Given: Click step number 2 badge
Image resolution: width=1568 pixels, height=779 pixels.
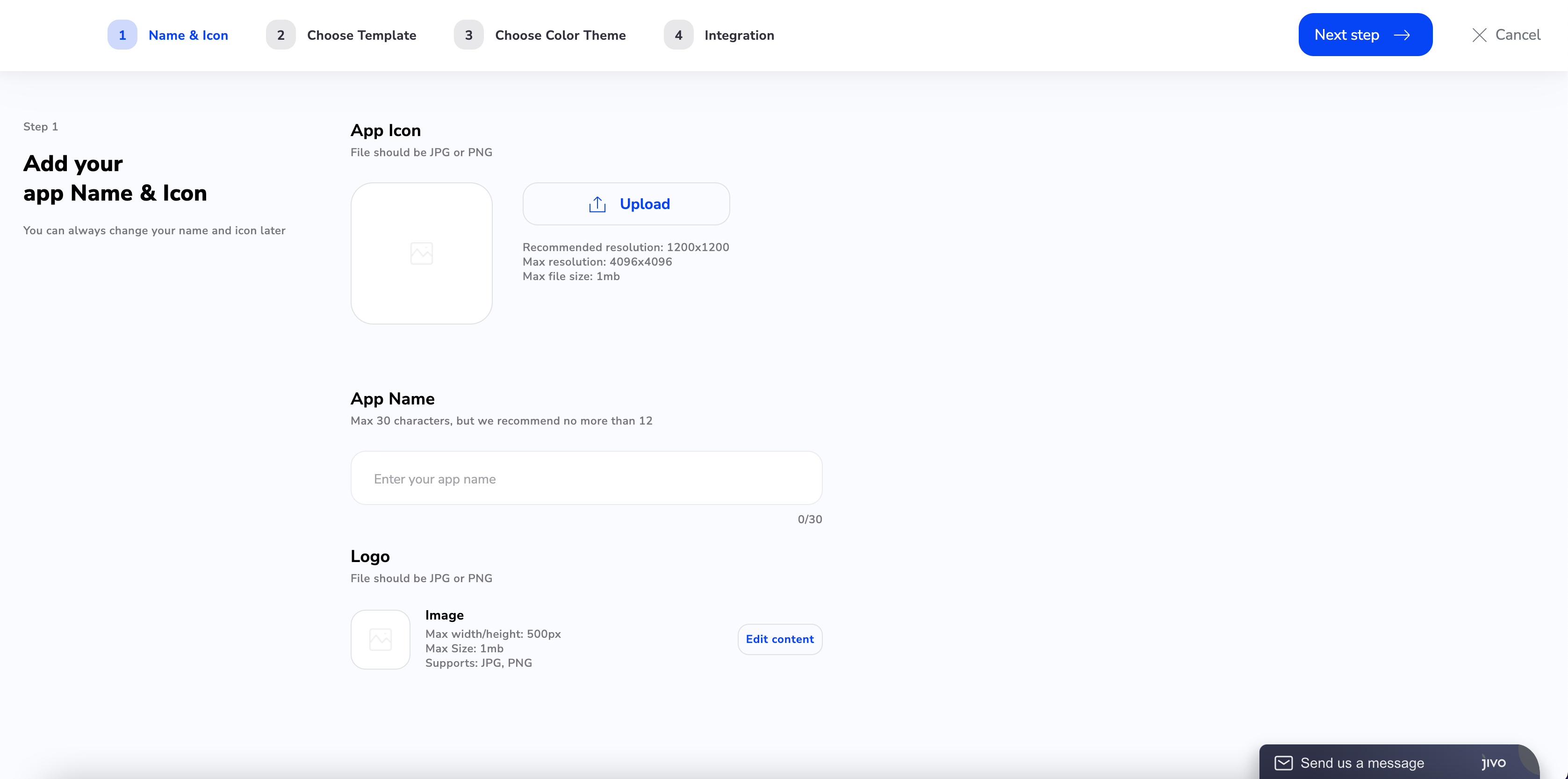Looking at the screenshot, I should click(281, 35).
